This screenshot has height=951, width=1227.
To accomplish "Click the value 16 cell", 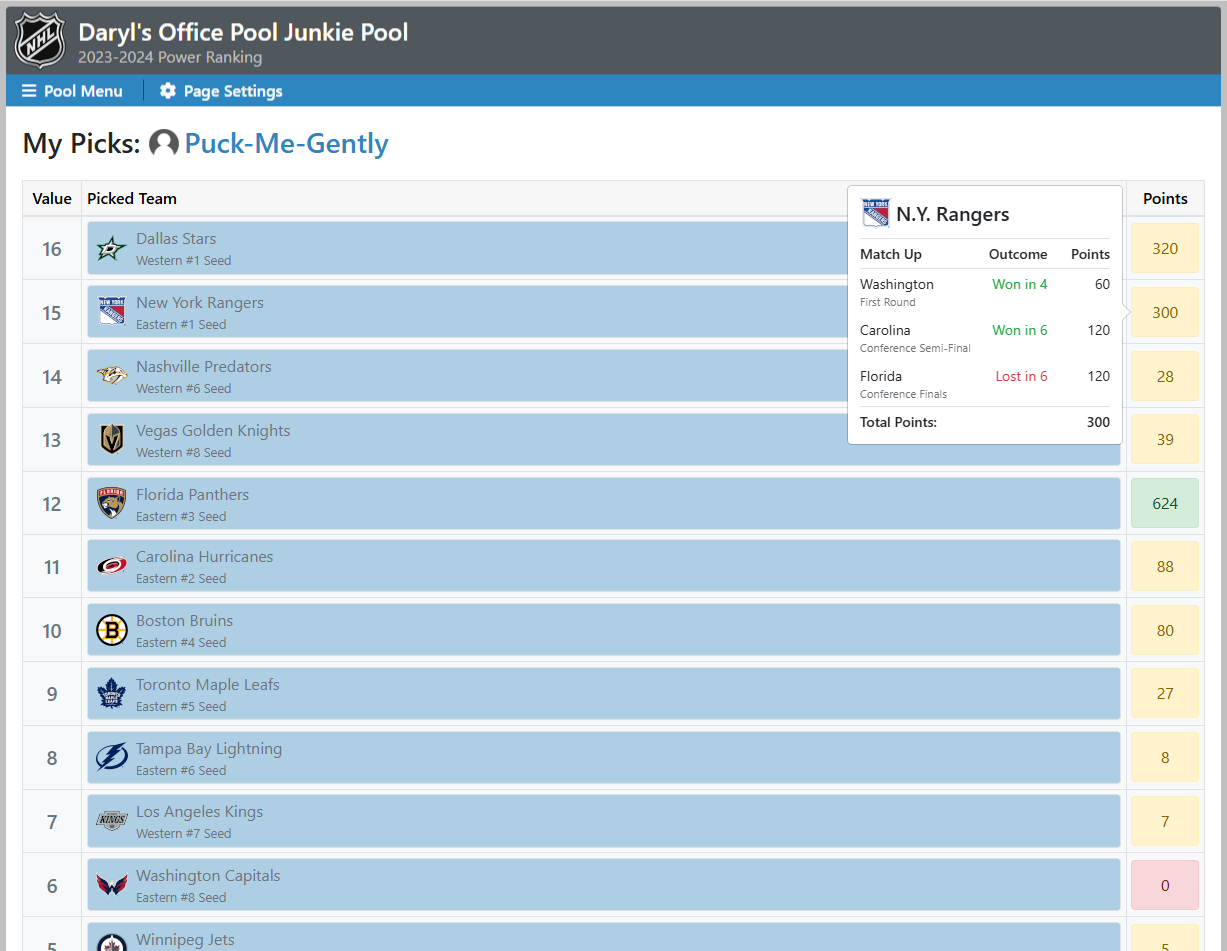I will click(x=52, y=249).
